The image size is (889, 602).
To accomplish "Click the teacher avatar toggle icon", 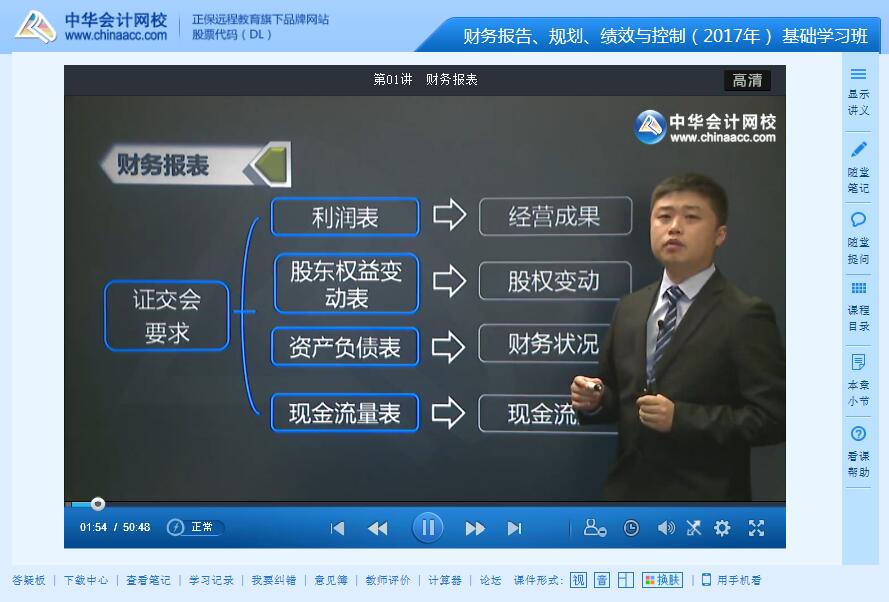I will point(595,528).
